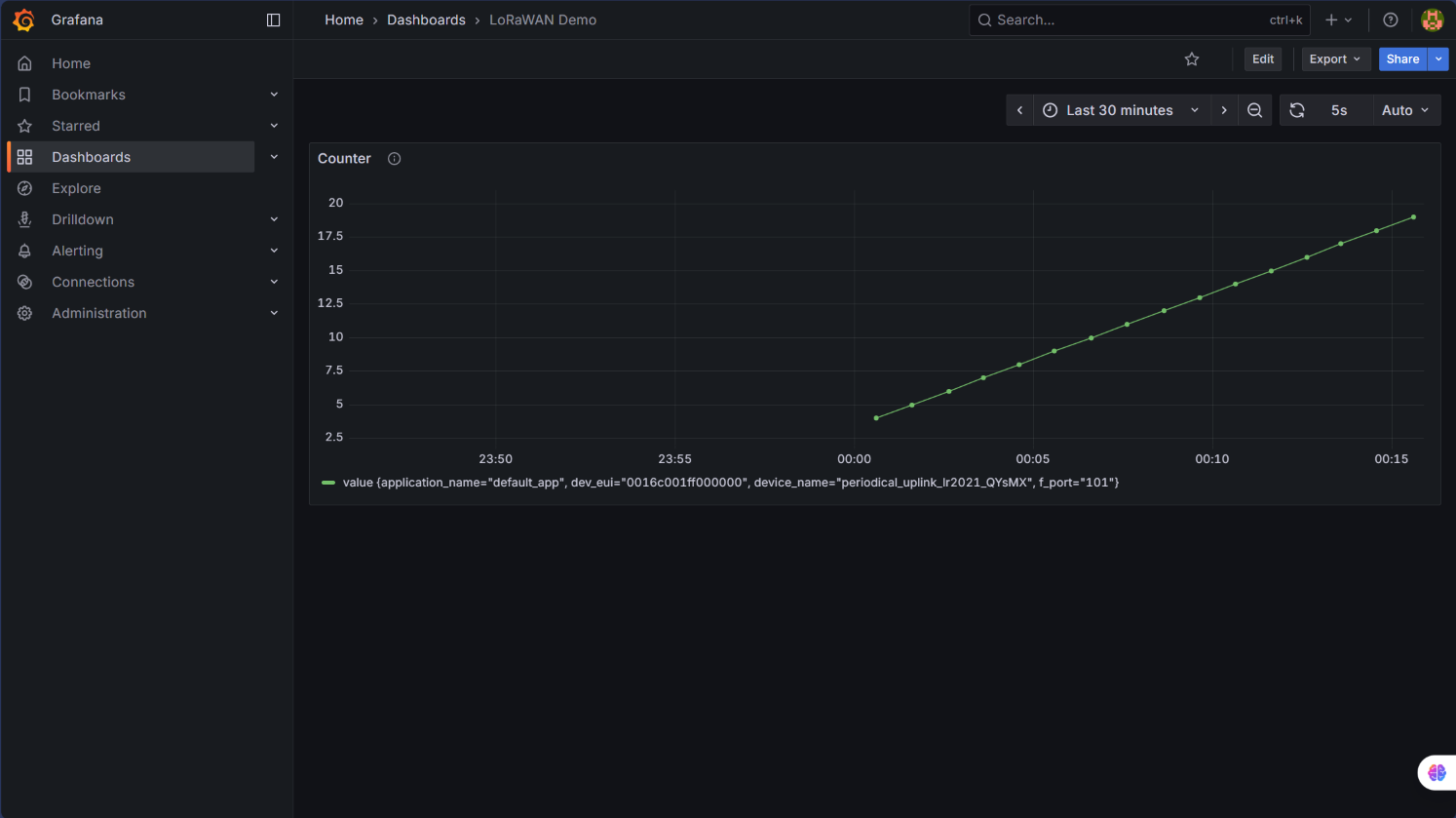Click the Administration gear icon
The image size is (1456, 818).
point(25,313)
